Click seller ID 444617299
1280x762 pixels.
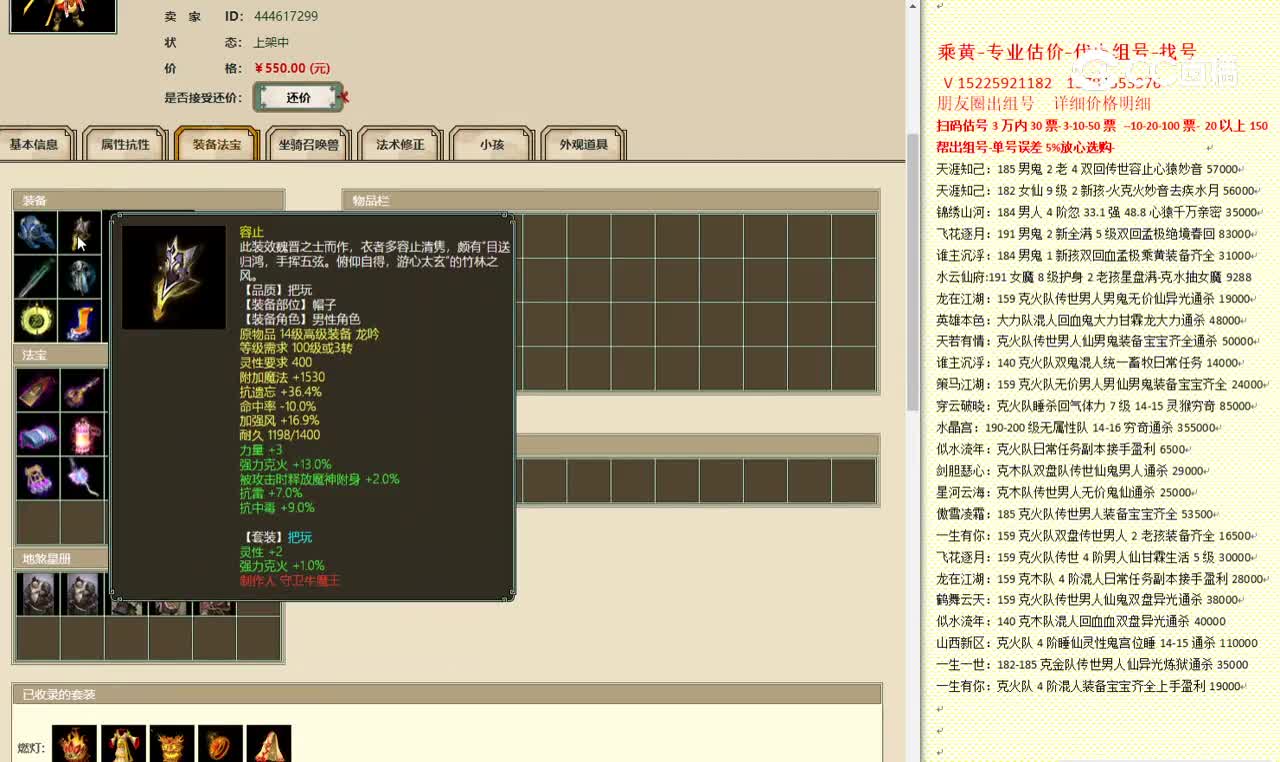[285, 16]
